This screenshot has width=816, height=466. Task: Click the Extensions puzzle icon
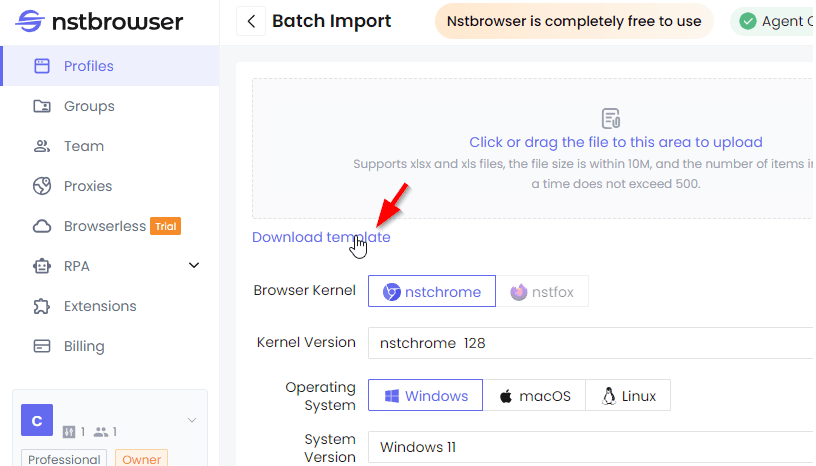pyautogui.click(x=42, y=306)
